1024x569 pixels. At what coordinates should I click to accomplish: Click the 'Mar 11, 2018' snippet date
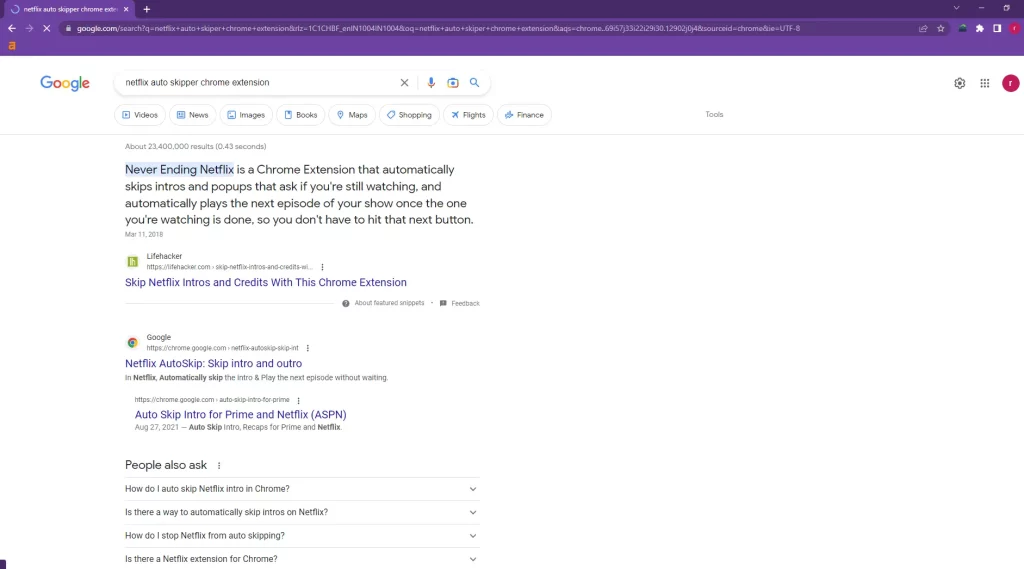pyautogui.click(x=144, y=234)
